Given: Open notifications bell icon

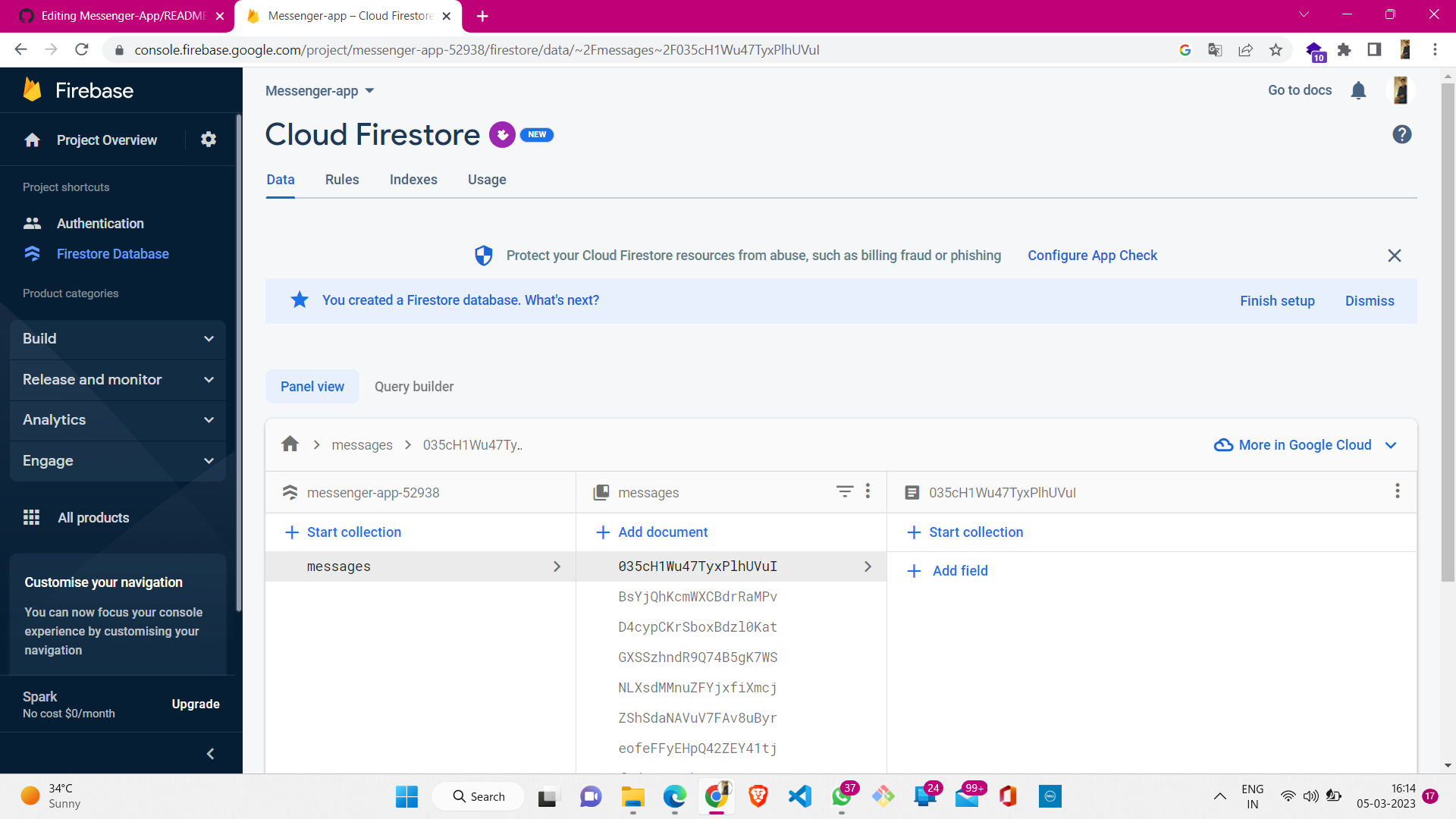Looking at the screenshot, I should (1358, 91).
